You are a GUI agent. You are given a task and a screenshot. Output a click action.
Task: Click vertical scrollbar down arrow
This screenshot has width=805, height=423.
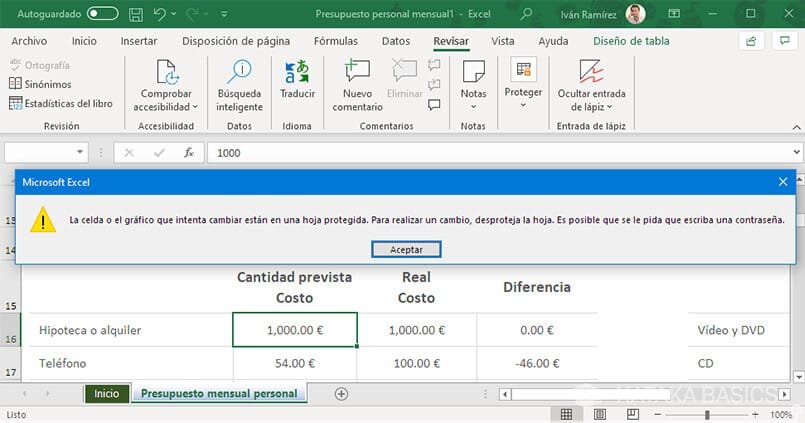(x=799, y=377)
